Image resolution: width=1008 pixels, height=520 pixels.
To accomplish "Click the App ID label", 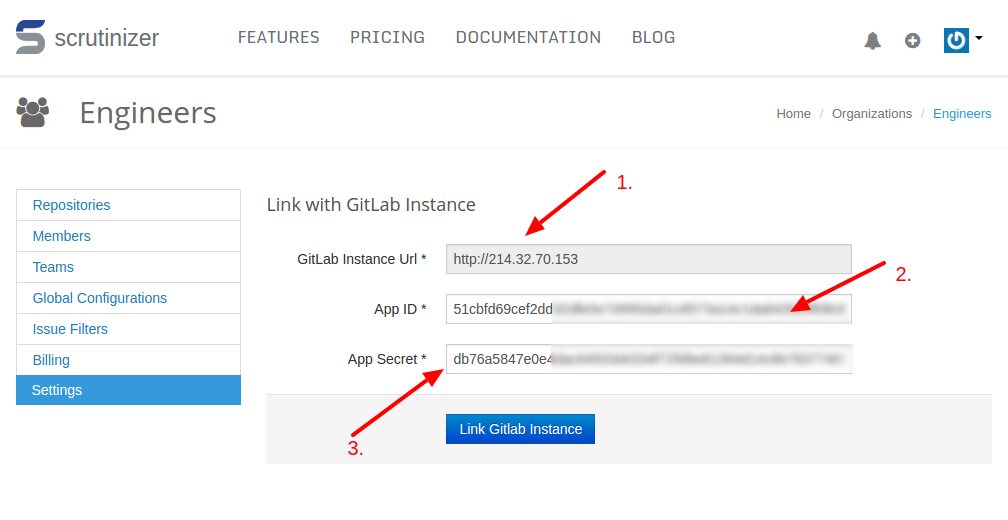I will point(400,309).
